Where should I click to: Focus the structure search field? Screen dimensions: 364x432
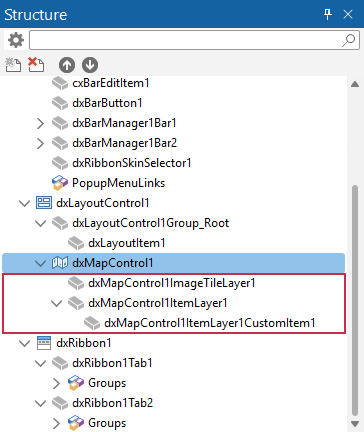(x=194, y=40)
